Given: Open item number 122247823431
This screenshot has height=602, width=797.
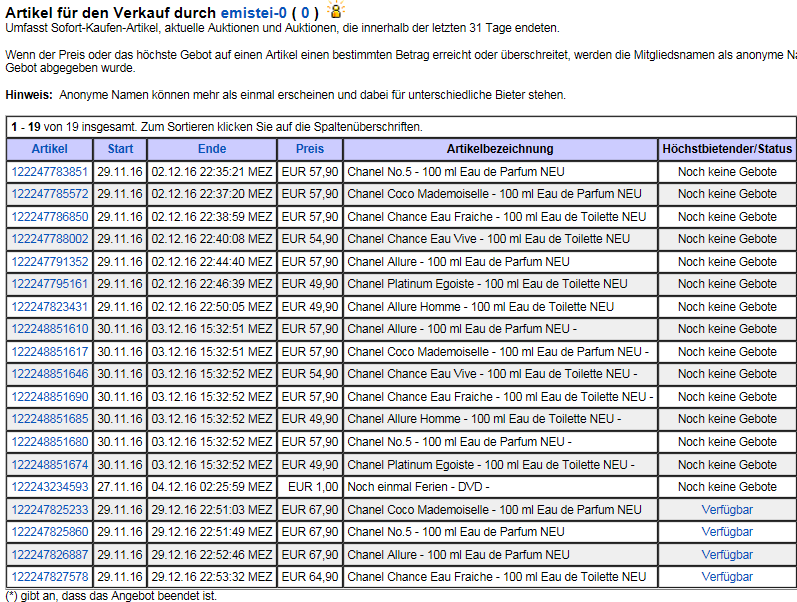Looking at the screenshot, I should [50, 307].
